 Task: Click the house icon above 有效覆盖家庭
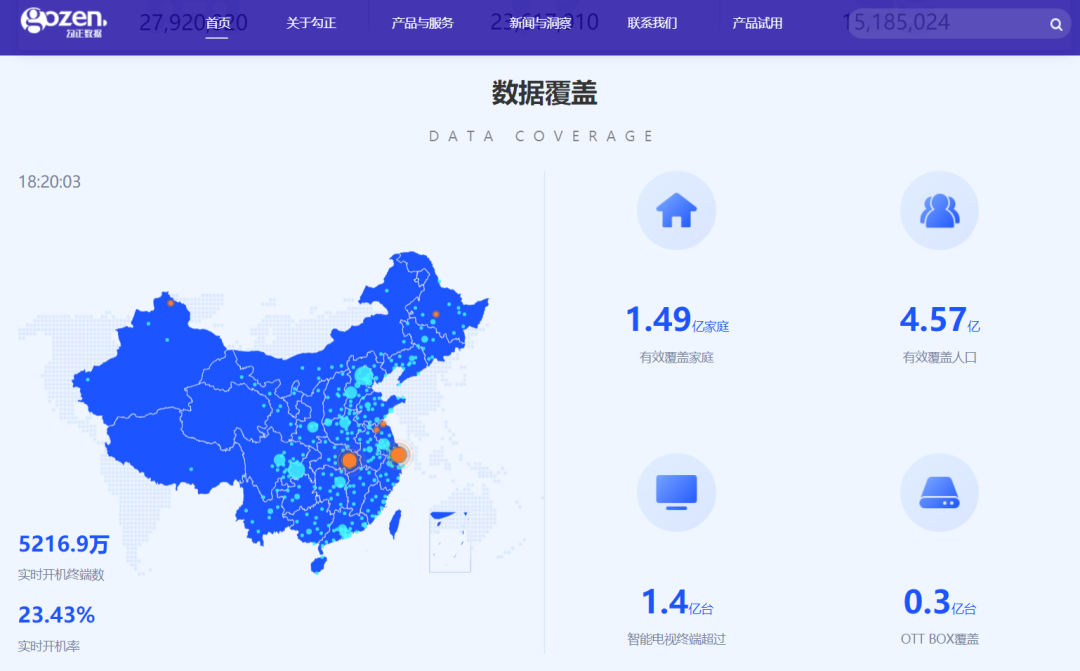(676, 210)
